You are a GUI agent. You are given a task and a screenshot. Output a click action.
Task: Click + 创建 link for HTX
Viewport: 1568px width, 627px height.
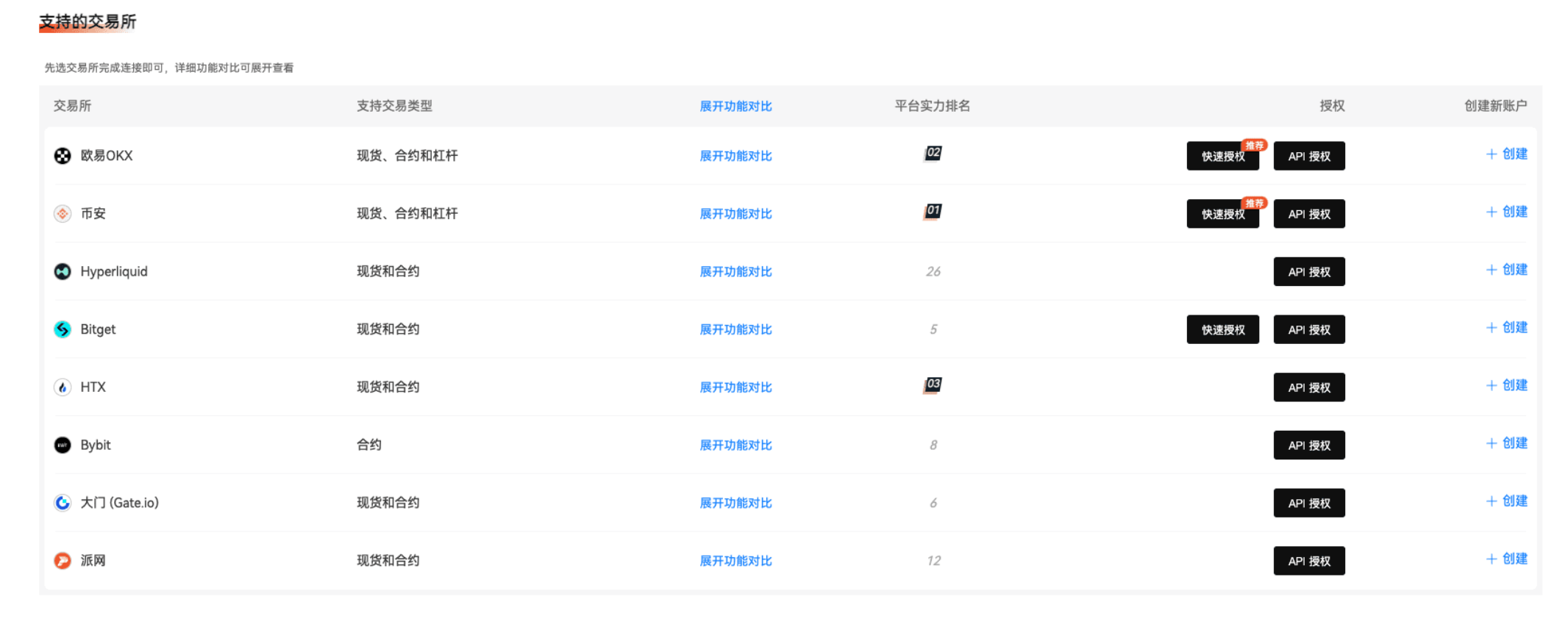click(x=1506, y=385)
